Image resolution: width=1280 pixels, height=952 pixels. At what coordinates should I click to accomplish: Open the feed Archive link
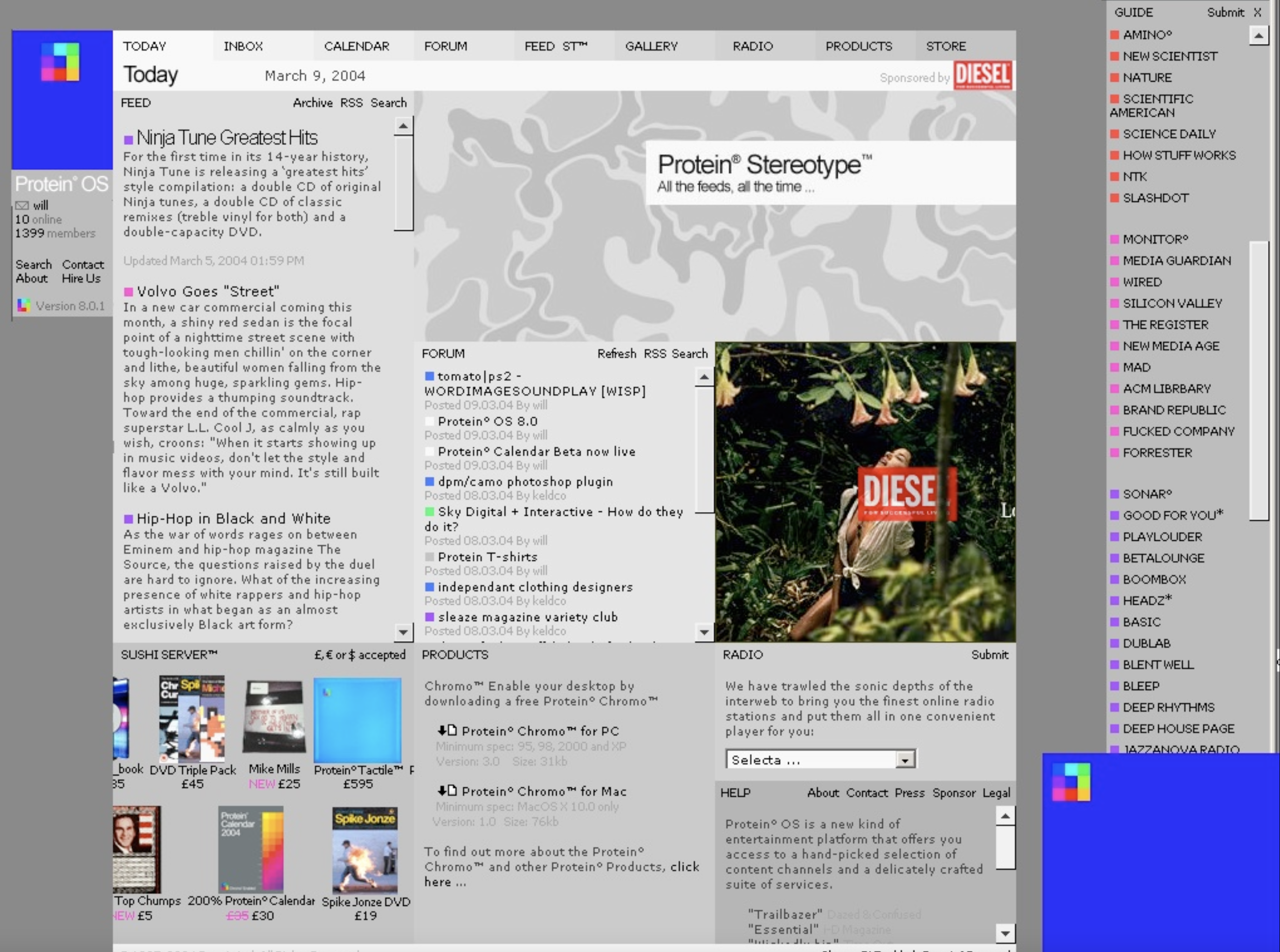313,103
